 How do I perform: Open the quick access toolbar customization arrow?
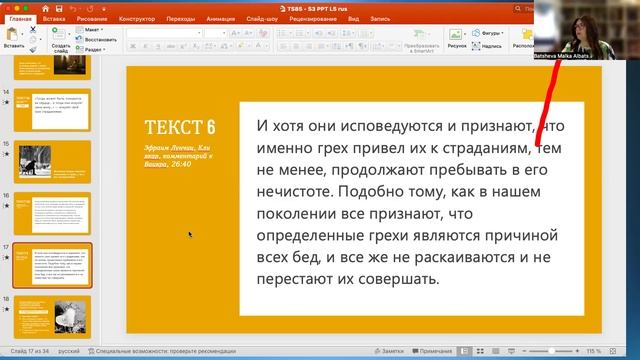click(x=104, y=9)
